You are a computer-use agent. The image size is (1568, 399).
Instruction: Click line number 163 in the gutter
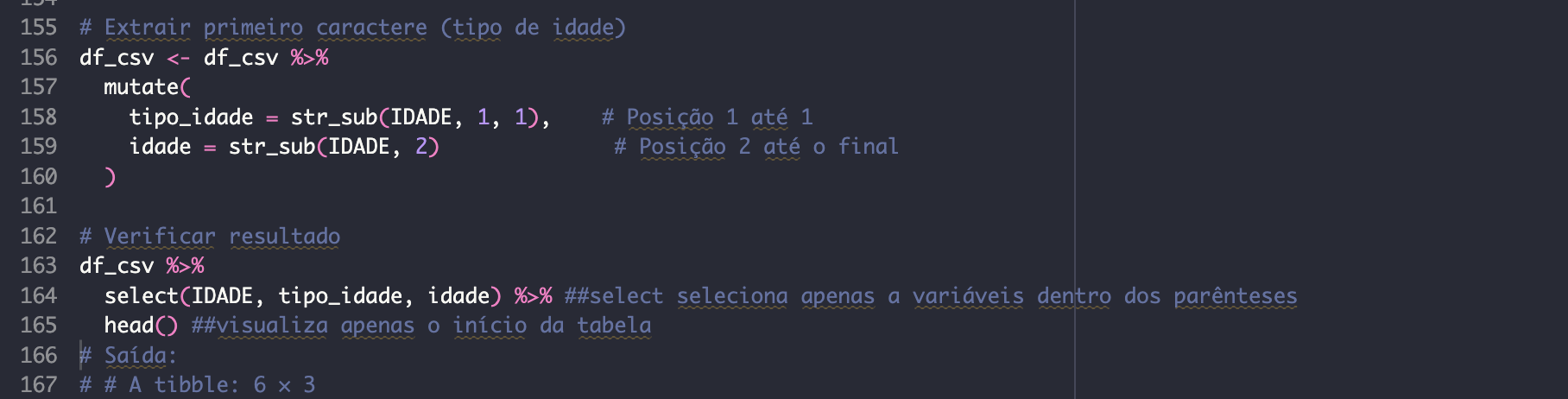coord(39,266)
